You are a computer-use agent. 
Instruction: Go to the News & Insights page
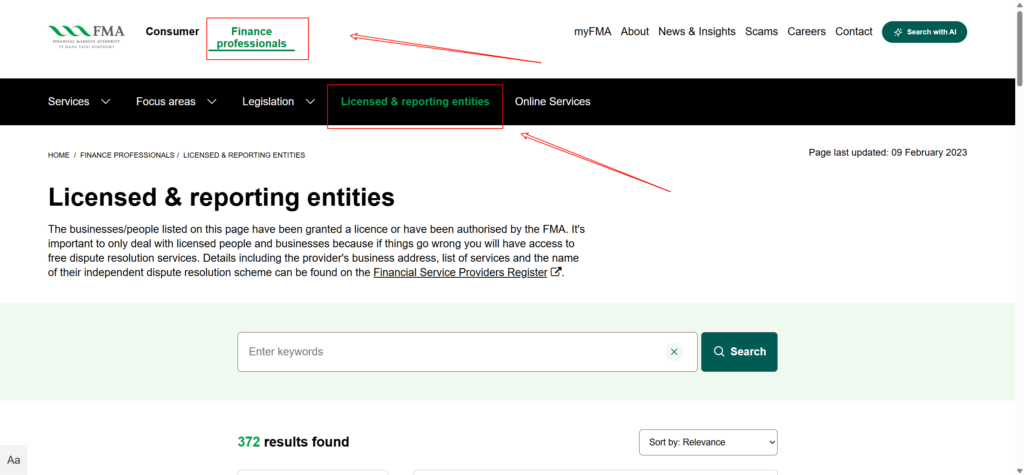[x=696, y=32]
